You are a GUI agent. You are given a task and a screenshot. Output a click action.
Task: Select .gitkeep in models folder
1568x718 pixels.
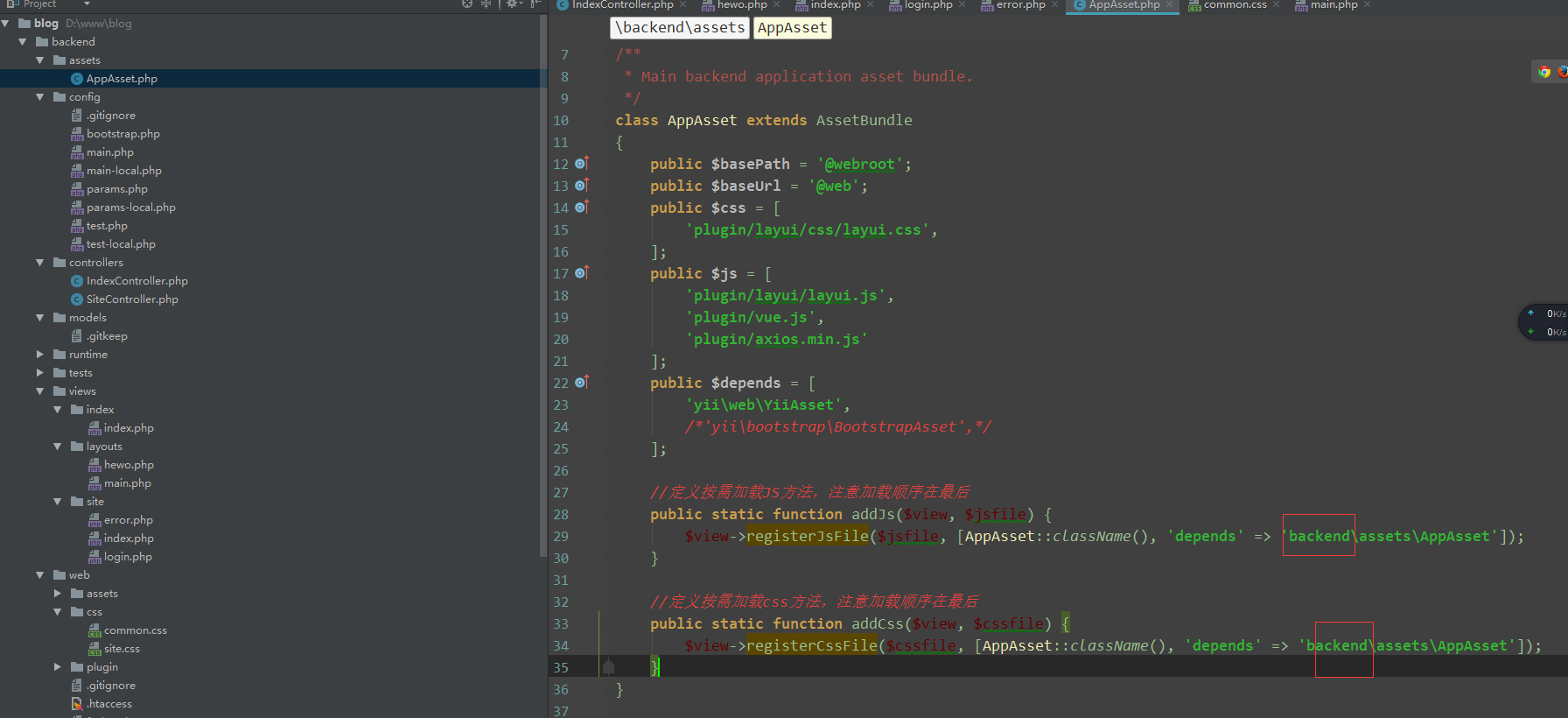click(107, 336)
